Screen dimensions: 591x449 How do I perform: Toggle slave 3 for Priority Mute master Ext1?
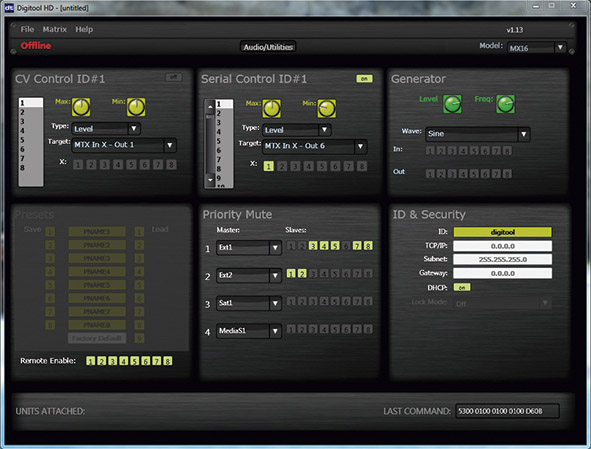point(313,246)
